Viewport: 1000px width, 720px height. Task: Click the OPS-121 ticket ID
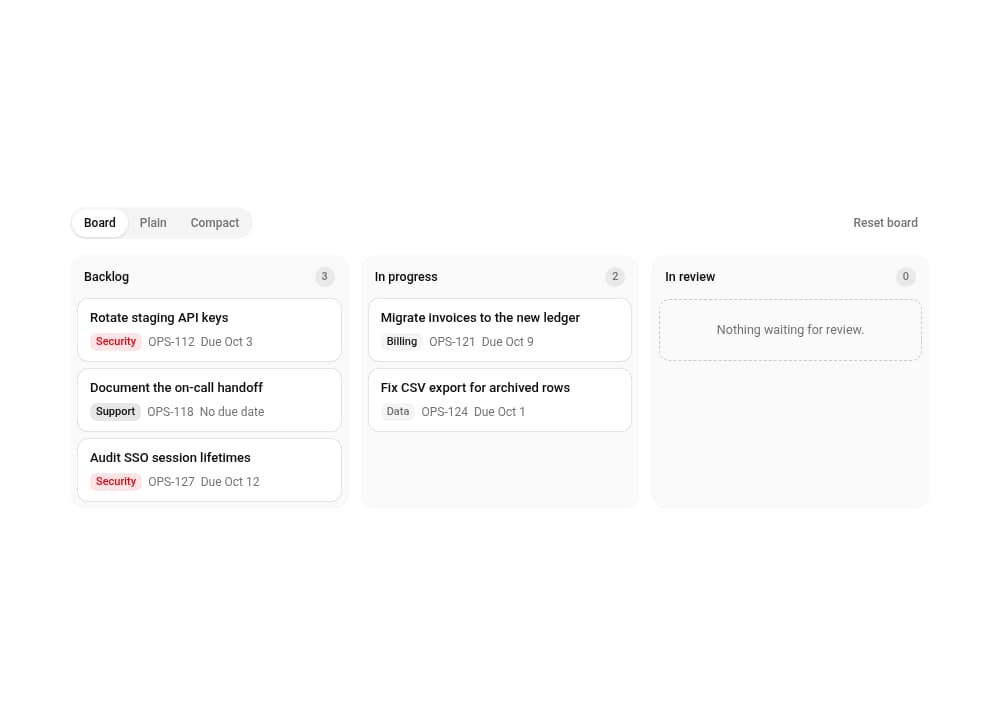coord(452,342)
